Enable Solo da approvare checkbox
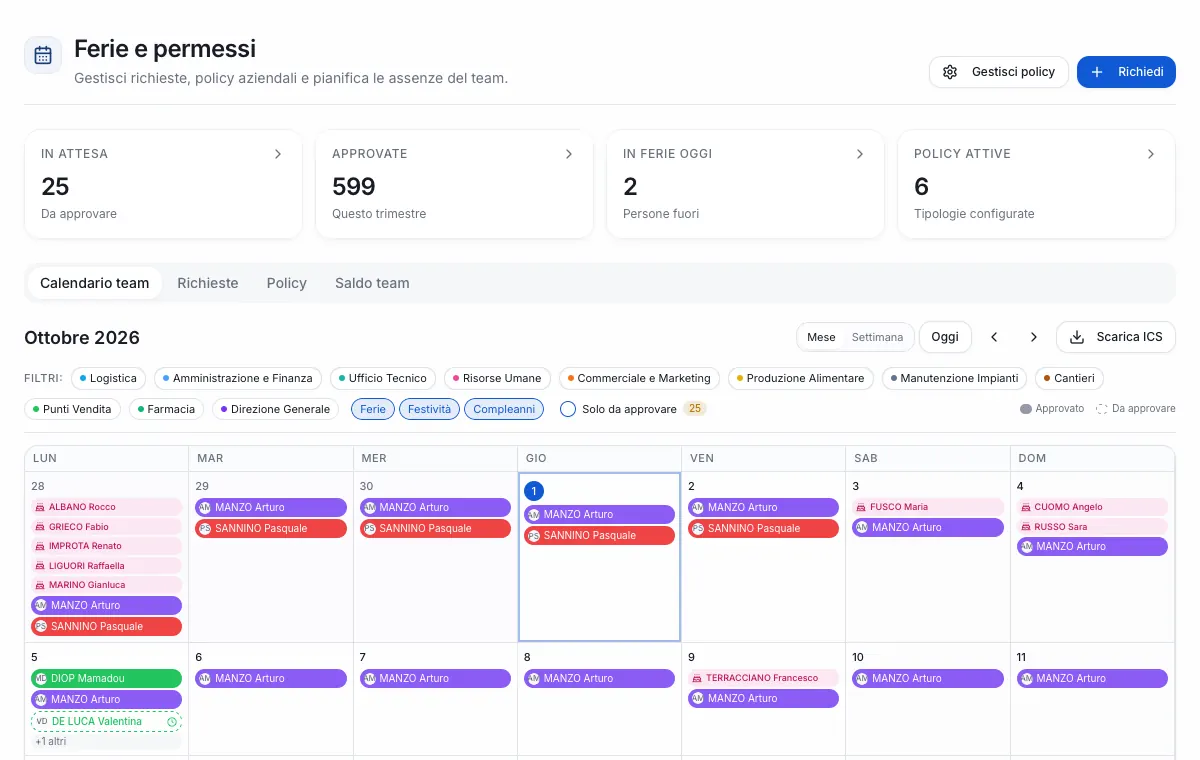Viewport: 1200px width, 760px height. (x=568, y=409)
